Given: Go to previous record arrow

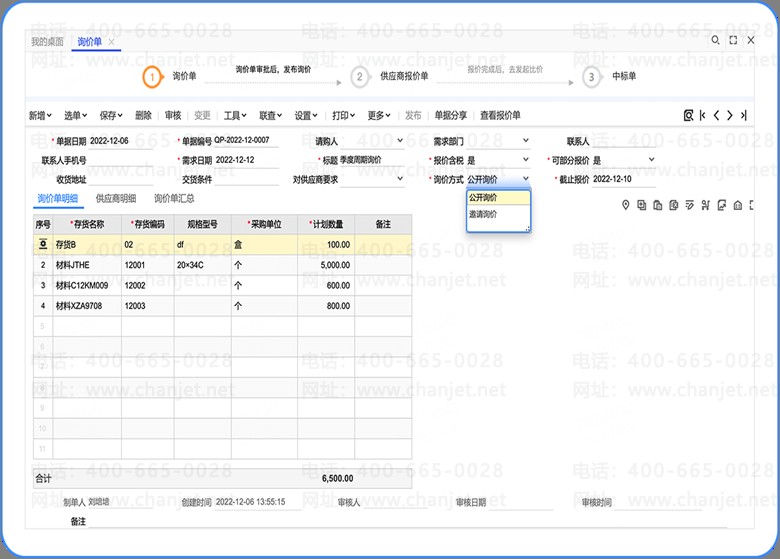Looking at the screenshot, I should (x=716, y=116).
